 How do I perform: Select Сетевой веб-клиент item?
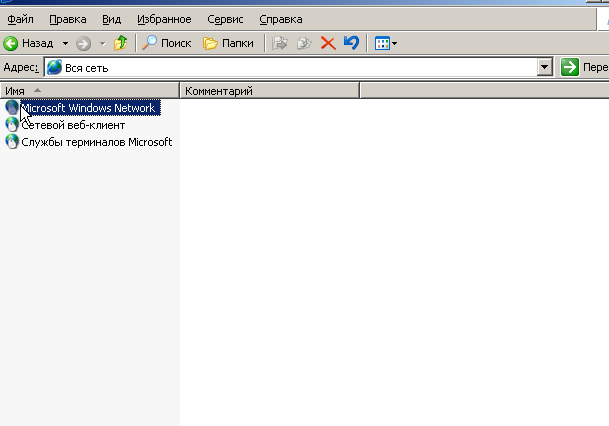pos(73,125)
